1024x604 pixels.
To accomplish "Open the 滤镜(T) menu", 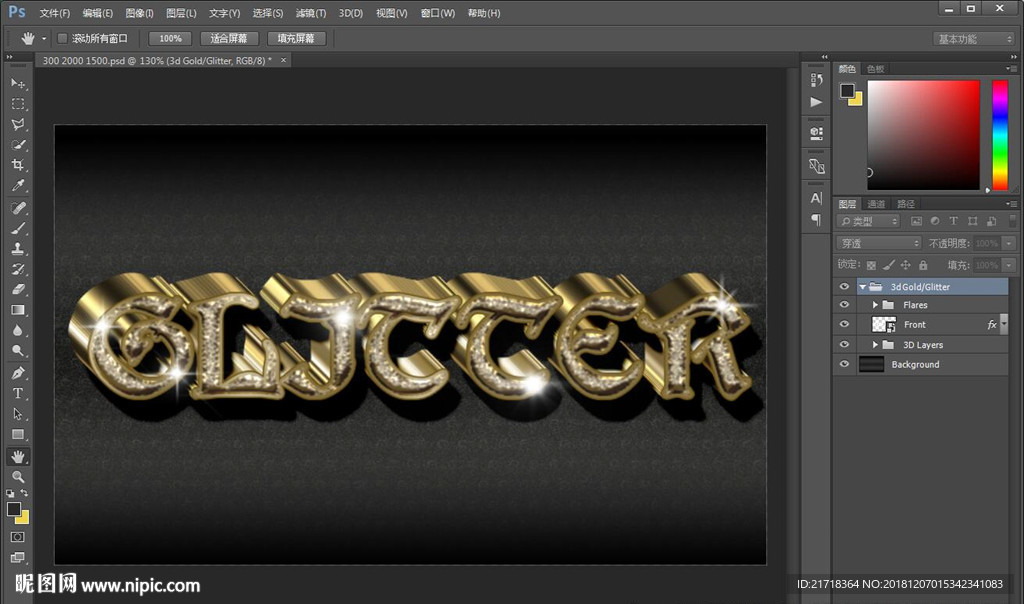I will coord(311,13).
